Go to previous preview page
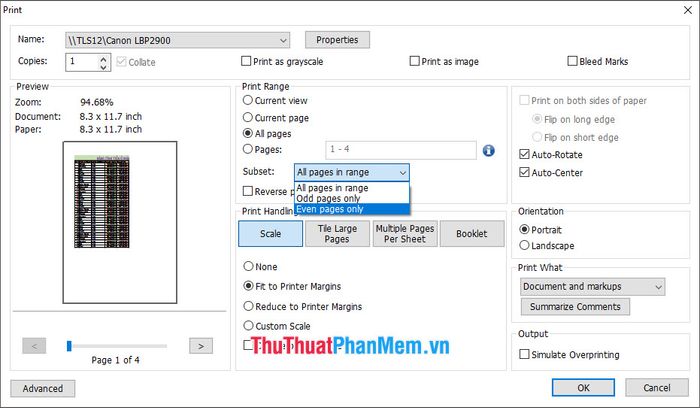 [x=34, y=346]
